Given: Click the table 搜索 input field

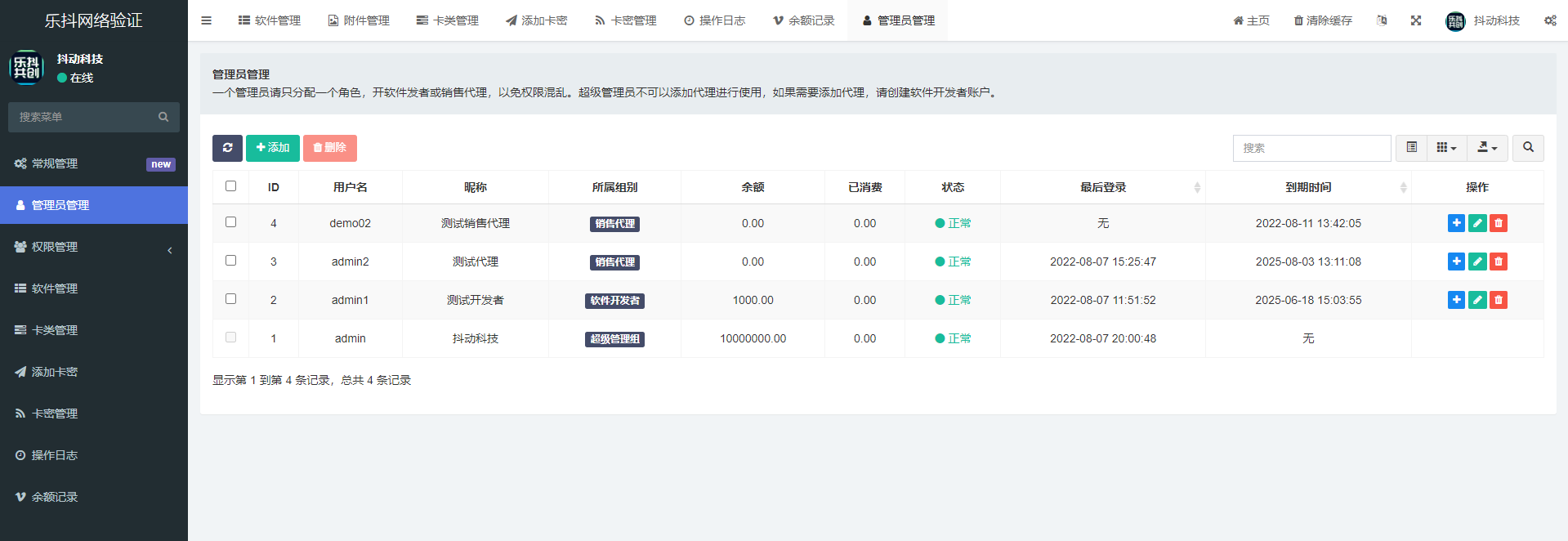Looking at the screenshot, I should pos(1311,148).
